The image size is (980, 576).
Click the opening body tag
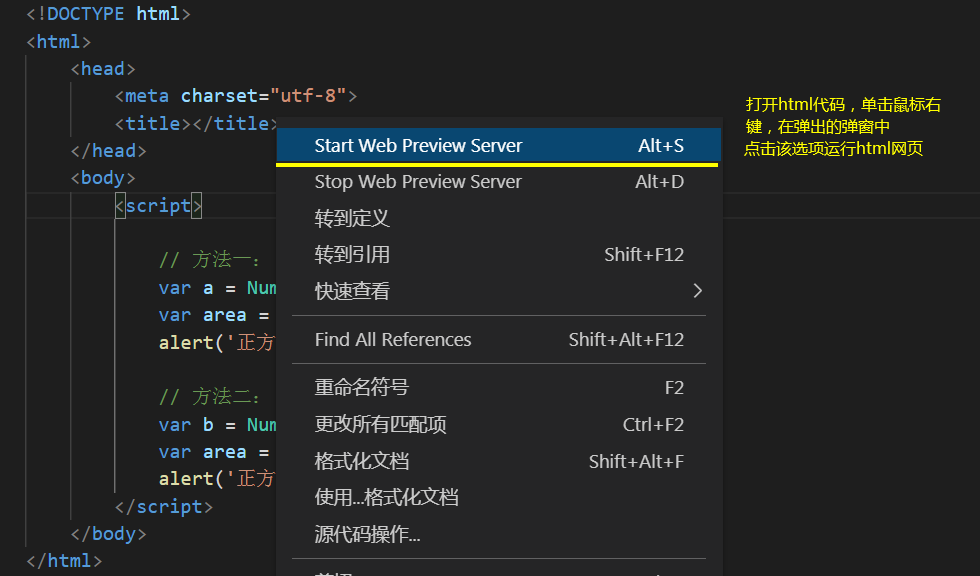click(103, 178)
